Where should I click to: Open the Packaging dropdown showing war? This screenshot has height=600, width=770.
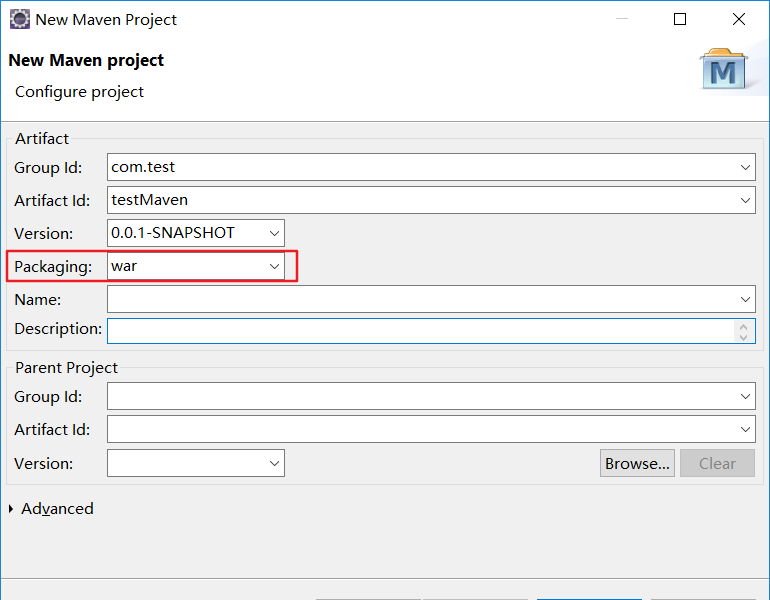(274, 266)
